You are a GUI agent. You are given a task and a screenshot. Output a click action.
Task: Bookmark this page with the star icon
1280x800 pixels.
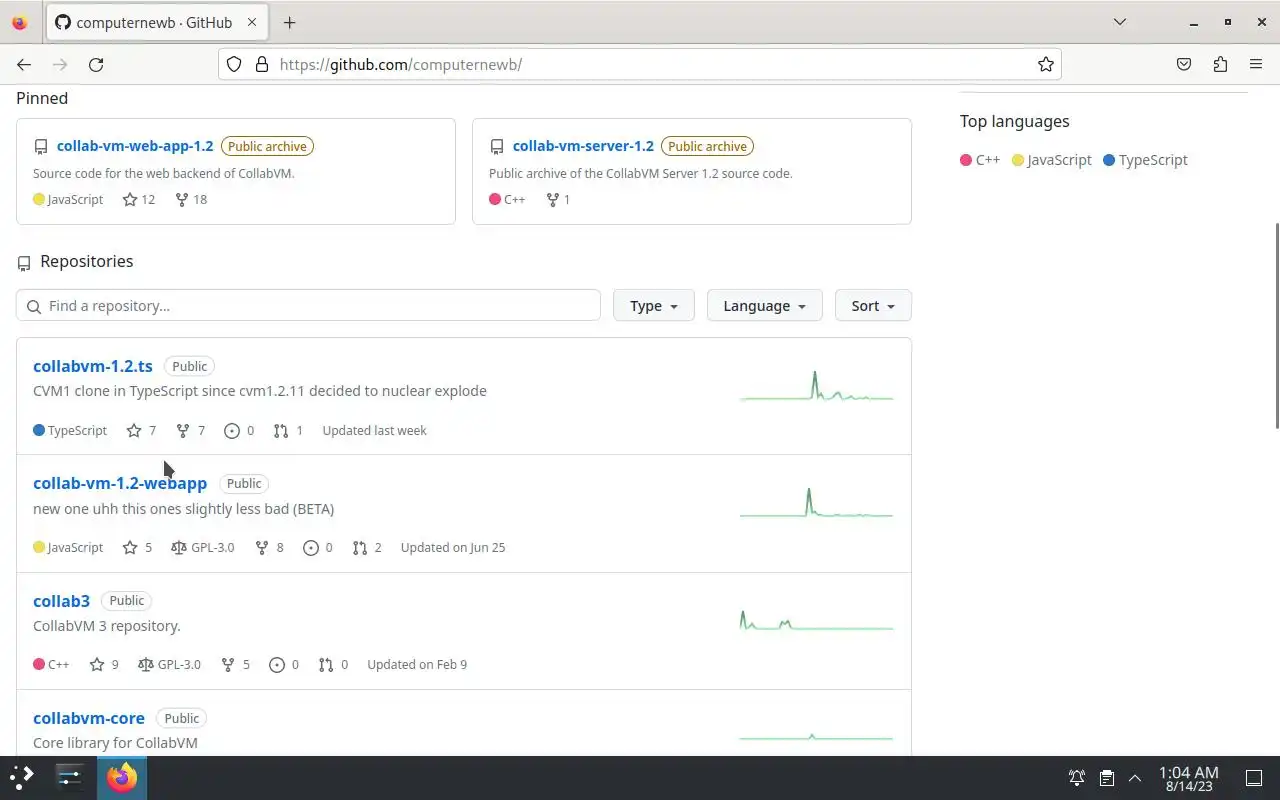1045,64
